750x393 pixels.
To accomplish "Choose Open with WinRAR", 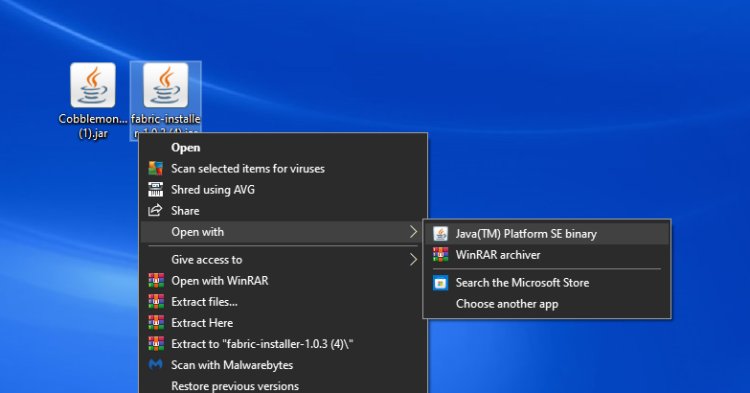I will (283, 281).
